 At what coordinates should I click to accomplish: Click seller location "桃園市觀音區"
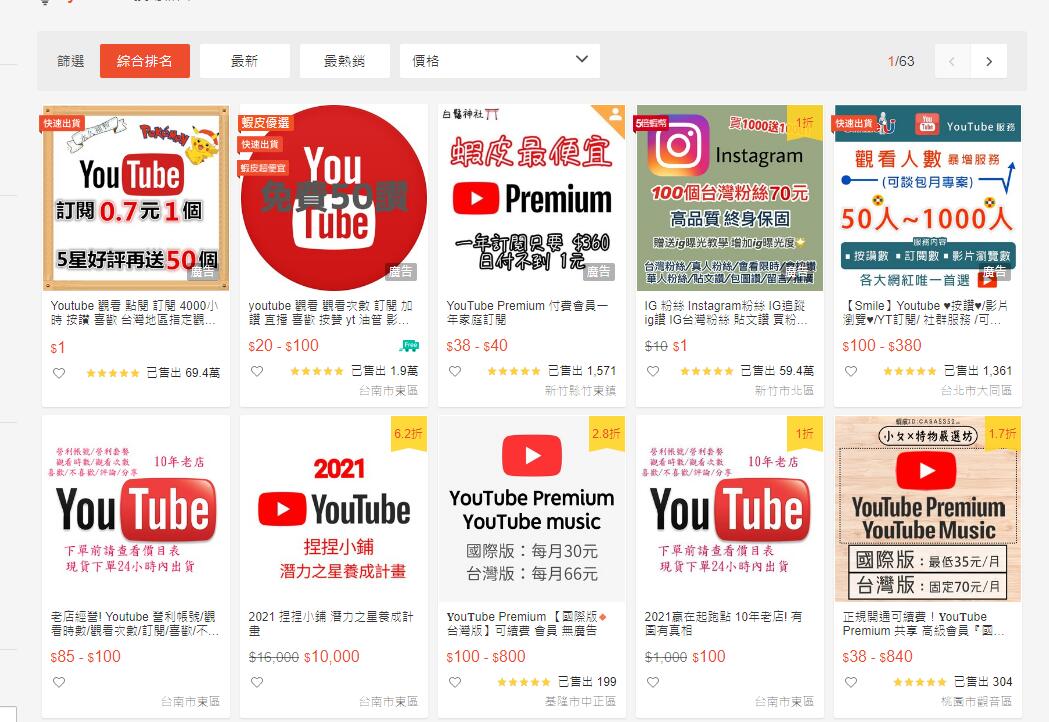point(977,702)
